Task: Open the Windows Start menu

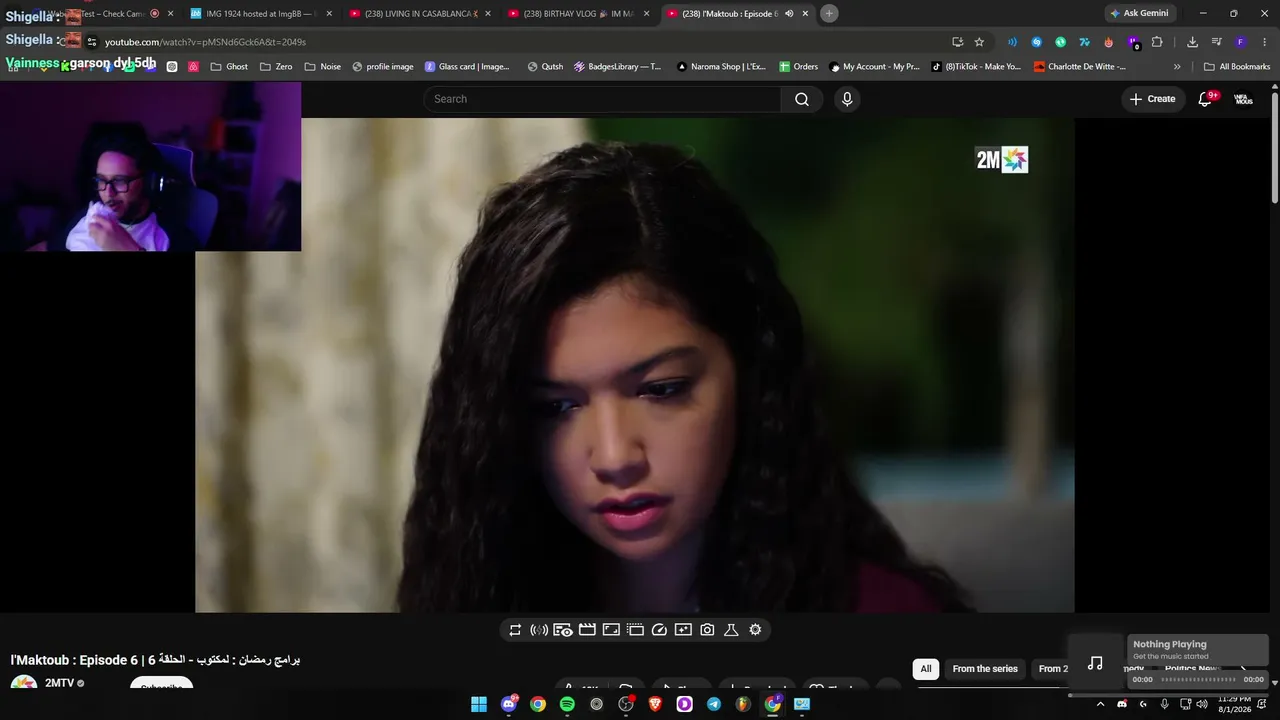Action: [479, 704]
